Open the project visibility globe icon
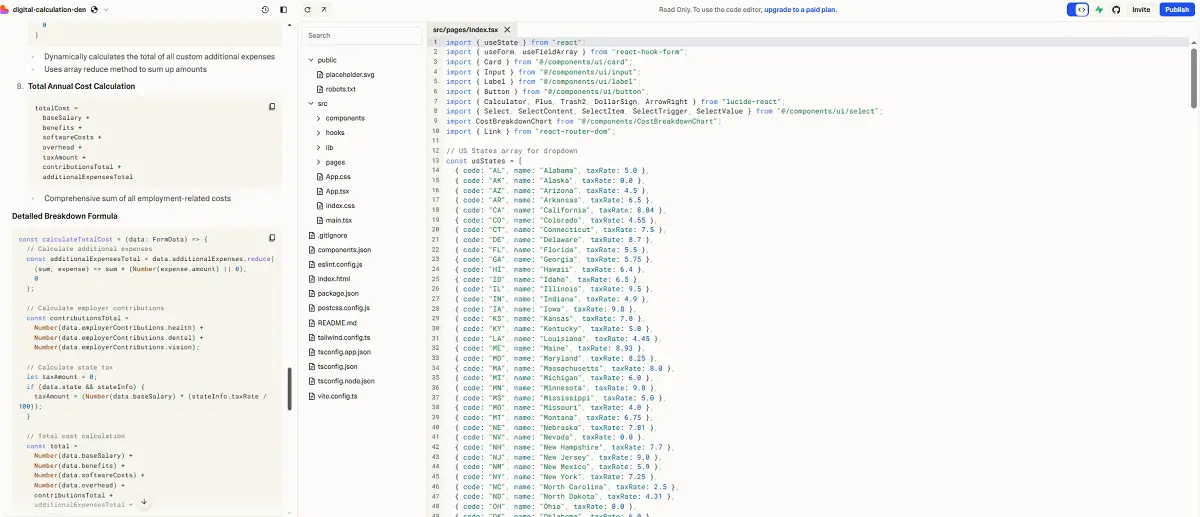The width and height of the screenshot is (1200, 517). point(94,9)
